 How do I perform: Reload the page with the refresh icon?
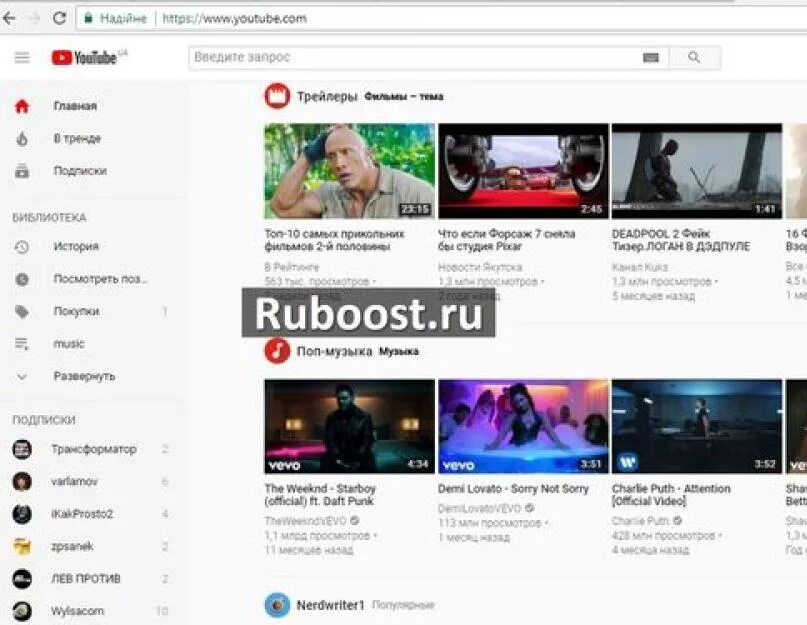point(60,19)
